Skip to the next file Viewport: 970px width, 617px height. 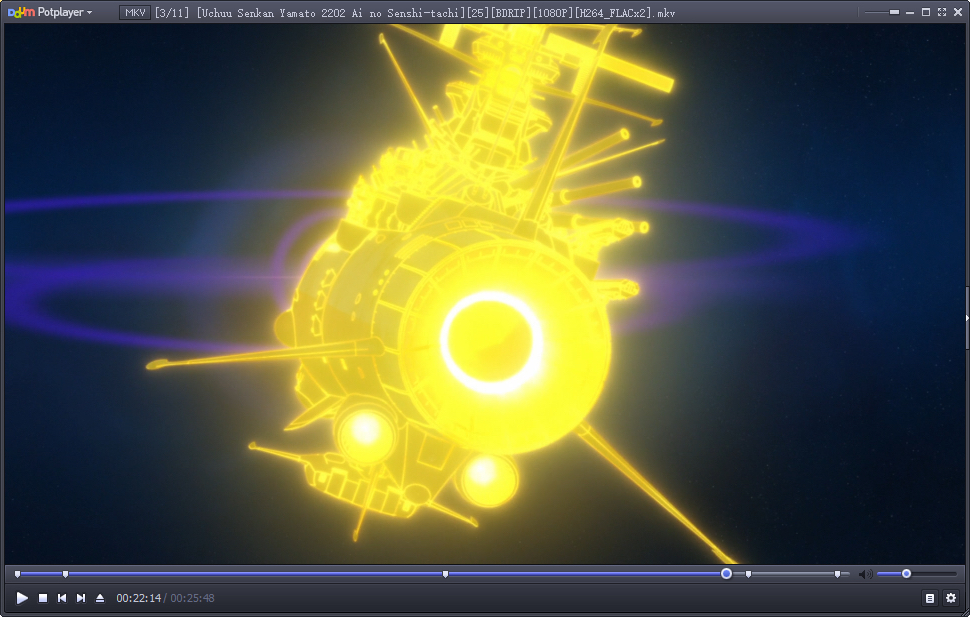pyautogui.click(x=80, y=598)
